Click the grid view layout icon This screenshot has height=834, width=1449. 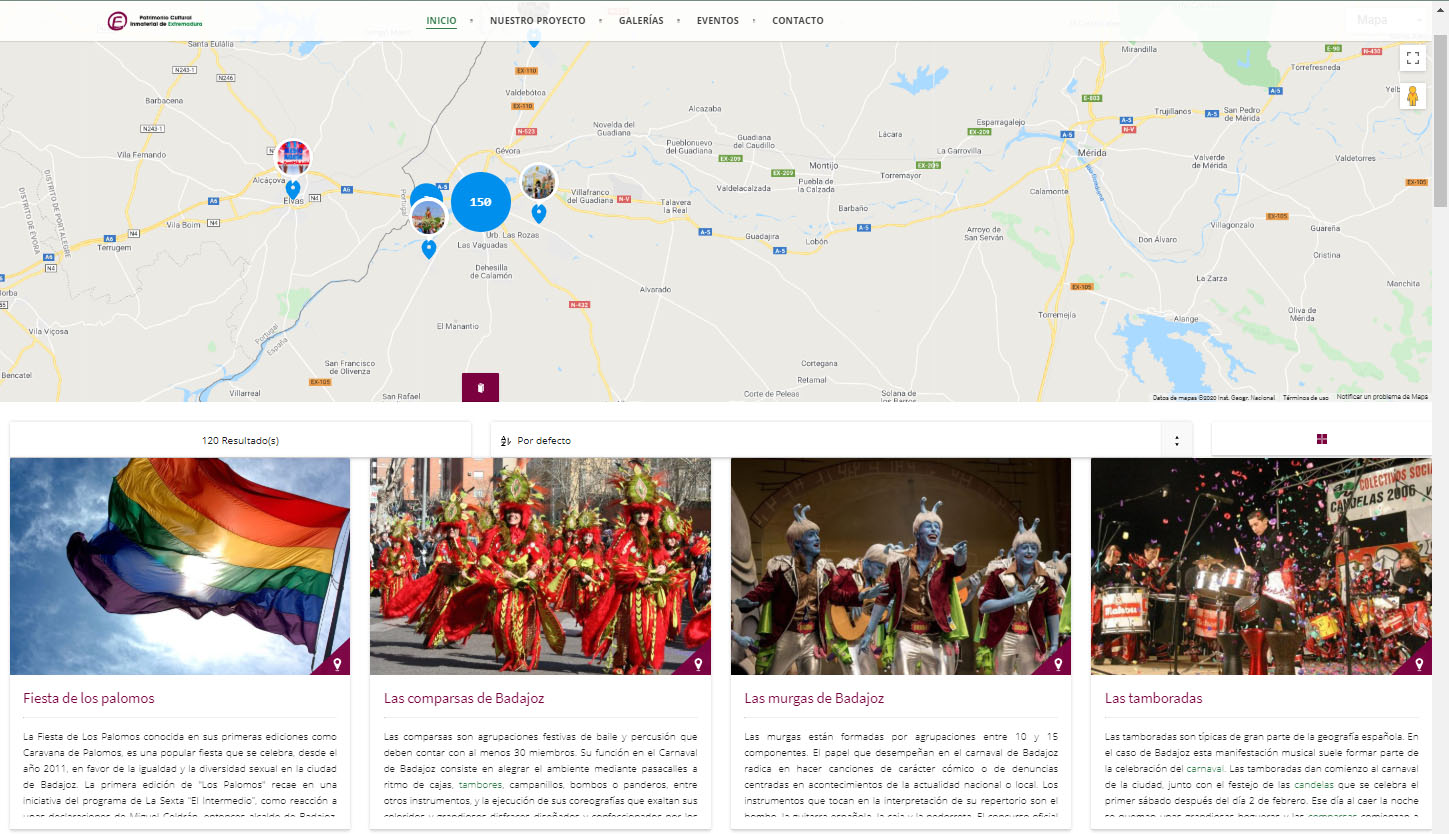click(1322, 439)
